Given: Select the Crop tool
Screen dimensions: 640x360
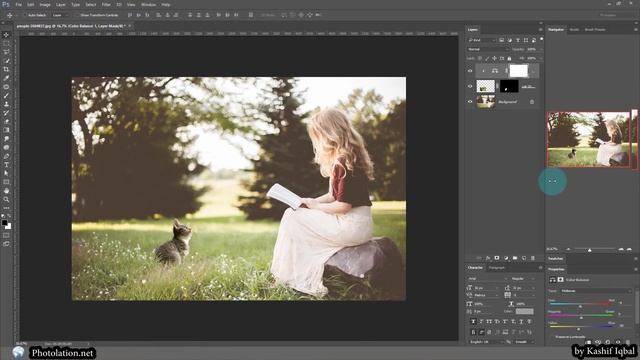Looking at the screenshot, I should [x=6, y=69].
